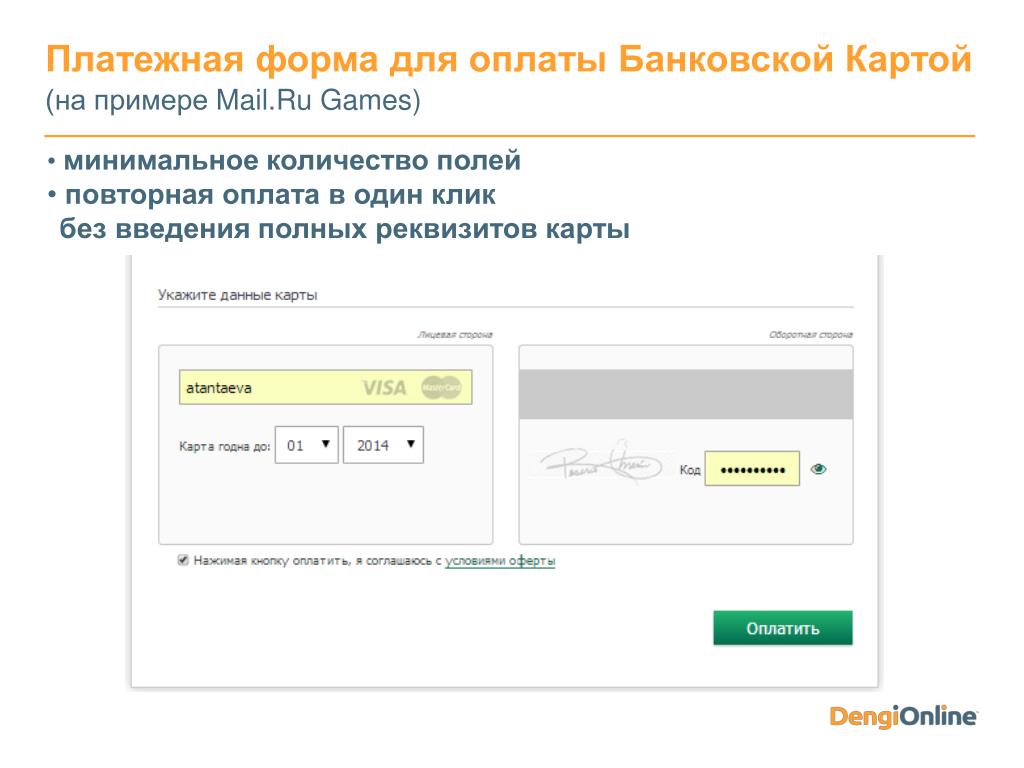Viewport: 1024px width, 768px height.
Task: Click the 'Укажите данные карты' heading
Action: [x=238, y=295]
